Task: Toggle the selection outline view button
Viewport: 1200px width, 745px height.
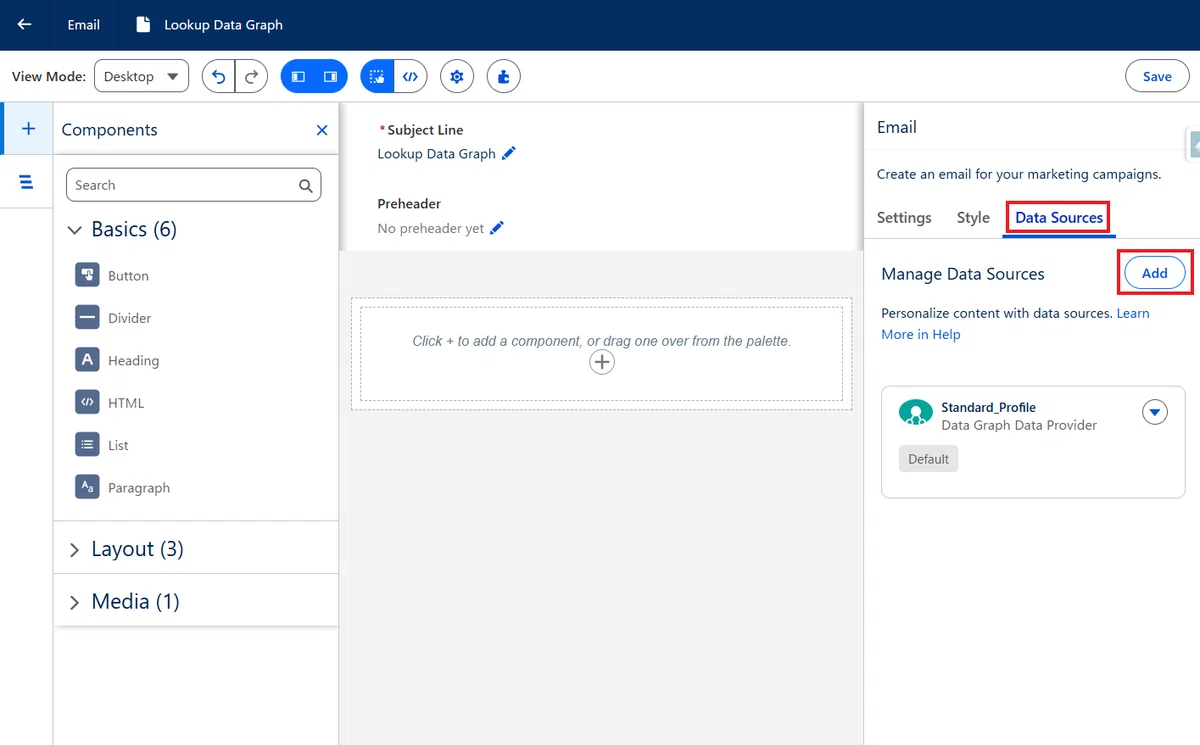Action: click(x=377, y=76)
